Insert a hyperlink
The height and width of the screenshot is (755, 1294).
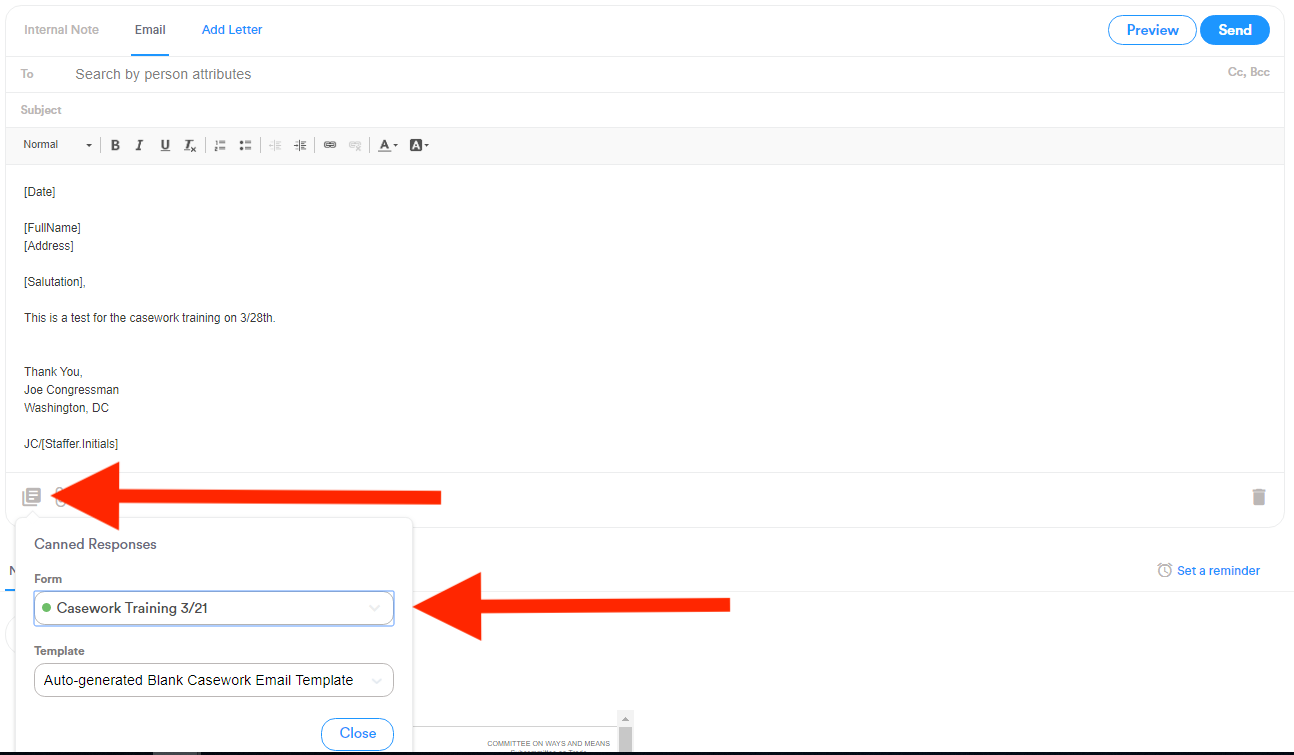tap(330, 145)
